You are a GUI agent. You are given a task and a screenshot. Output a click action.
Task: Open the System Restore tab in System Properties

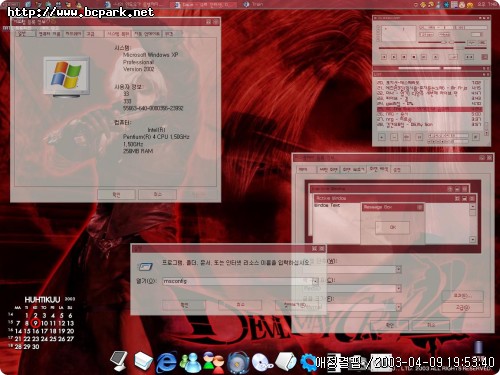click(118, 34)
